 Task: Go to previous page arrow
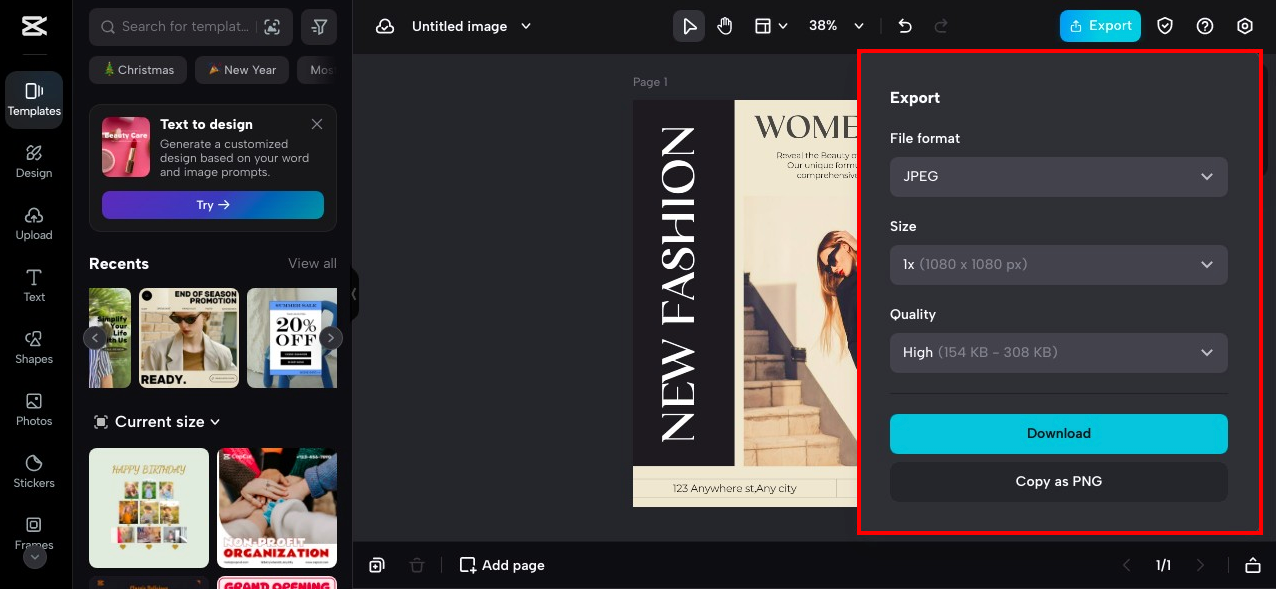click(1127, 565)
